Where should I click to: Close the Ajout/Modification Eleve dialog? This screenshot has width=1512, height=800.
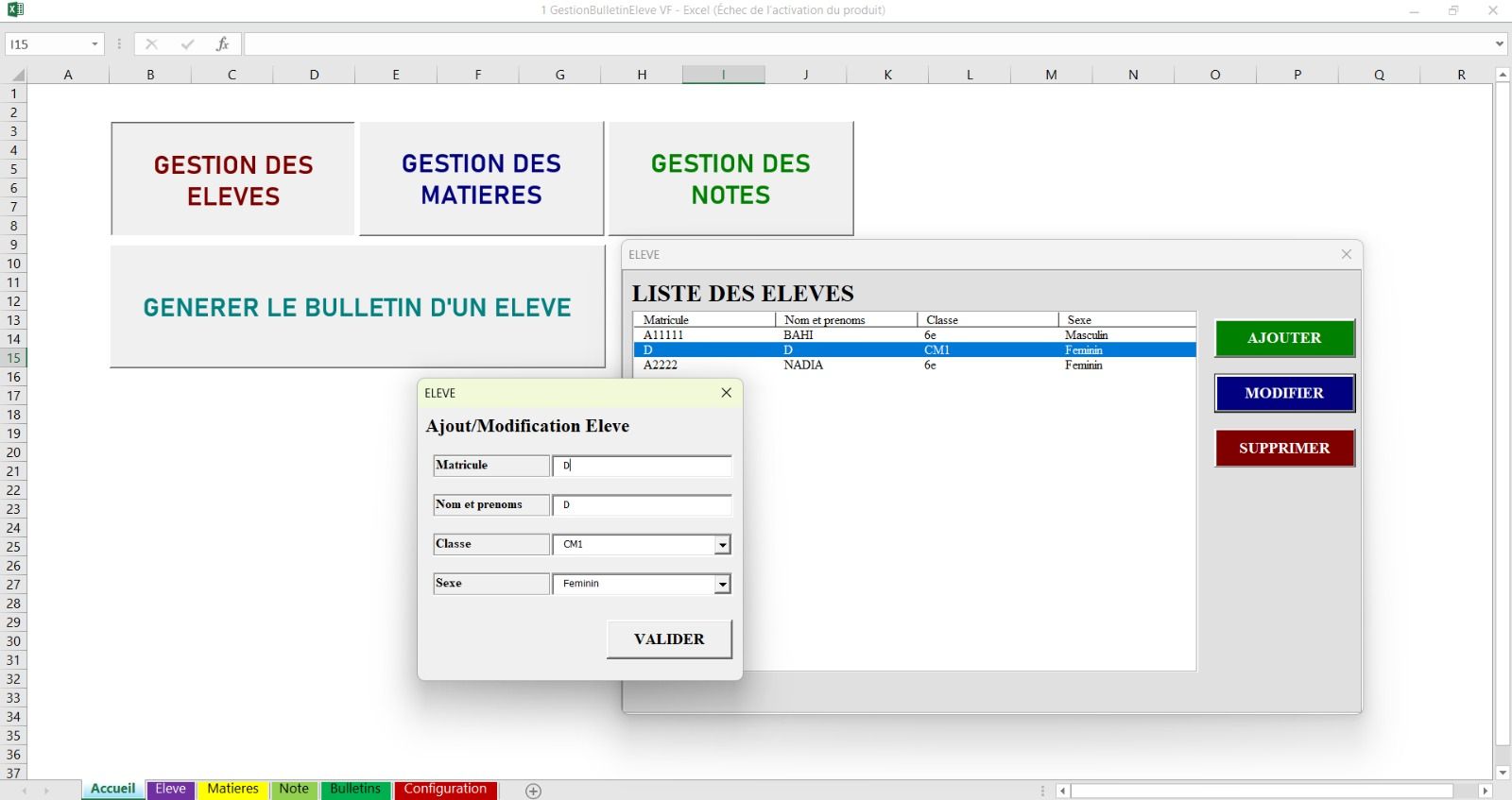pos(726,393)
